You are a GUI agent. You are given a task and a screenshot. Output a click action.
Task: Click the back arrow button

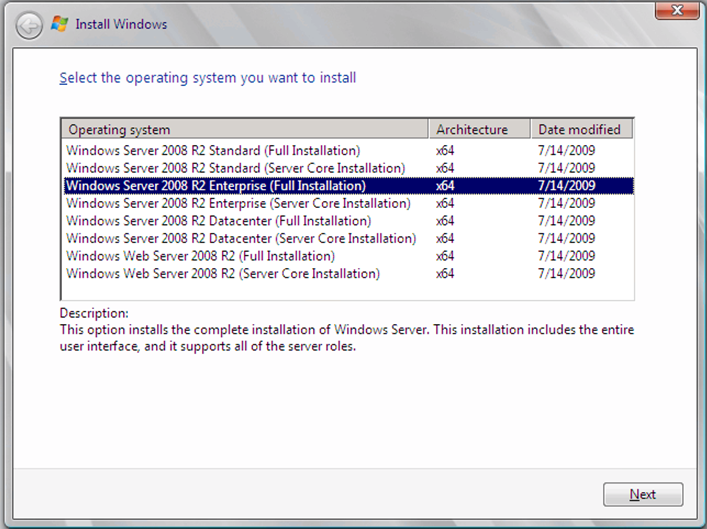[29, 25]
